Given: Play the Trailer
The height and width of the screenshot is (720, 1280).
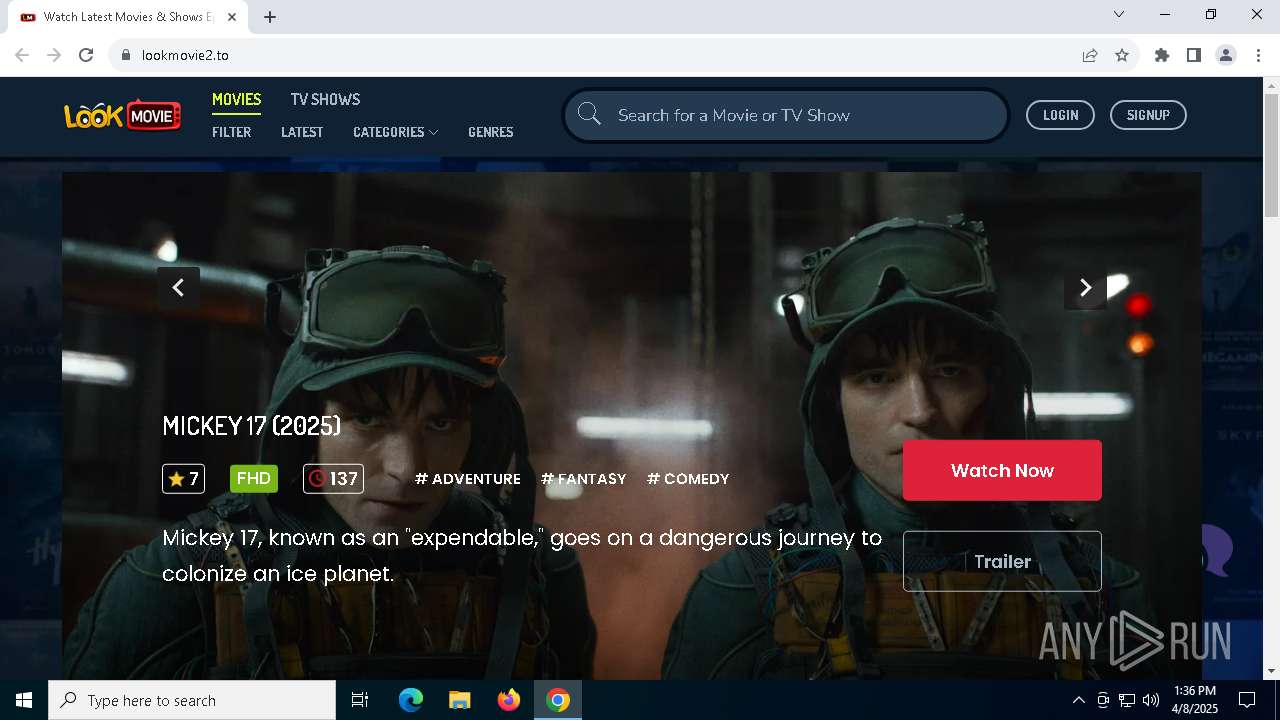Looking at the screenshot, I should click(1002, 561).
